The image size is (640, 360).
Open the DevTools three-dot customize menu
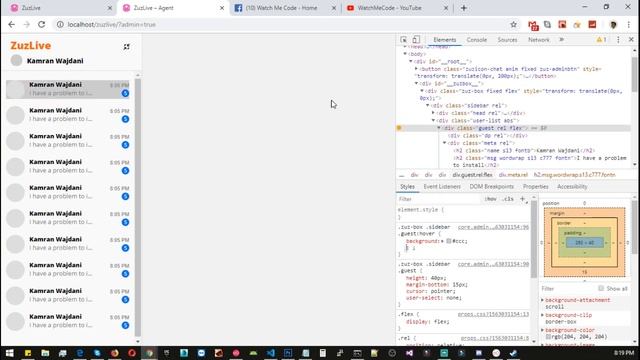point(618,40)
